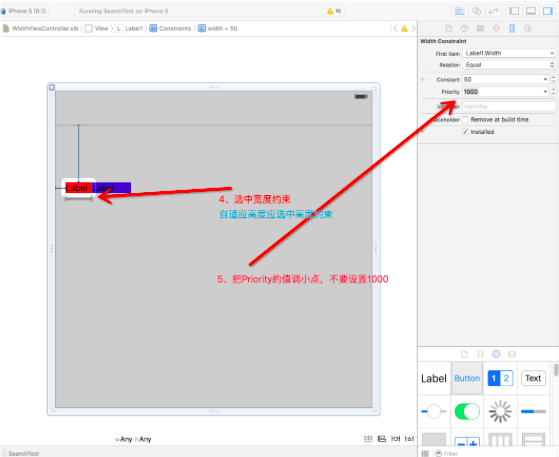Click the Constant stepper
The image size is (559, 457).
[553, 79]
